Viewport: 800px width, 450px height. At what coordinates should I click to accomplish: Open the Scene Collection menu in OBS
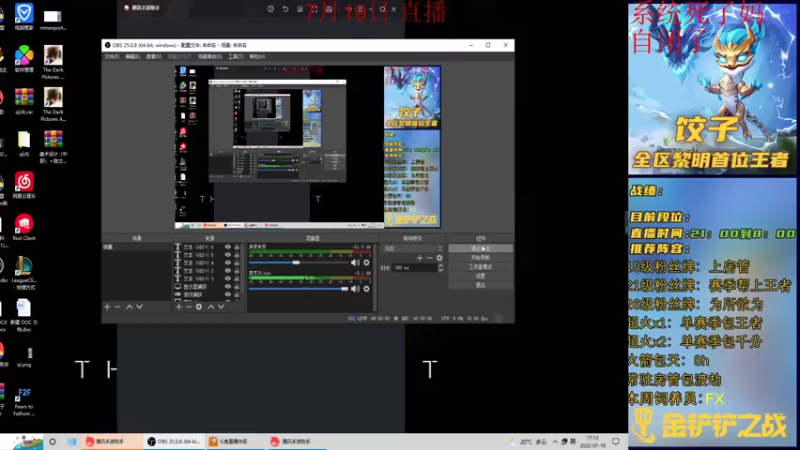(x=210, y=57)
